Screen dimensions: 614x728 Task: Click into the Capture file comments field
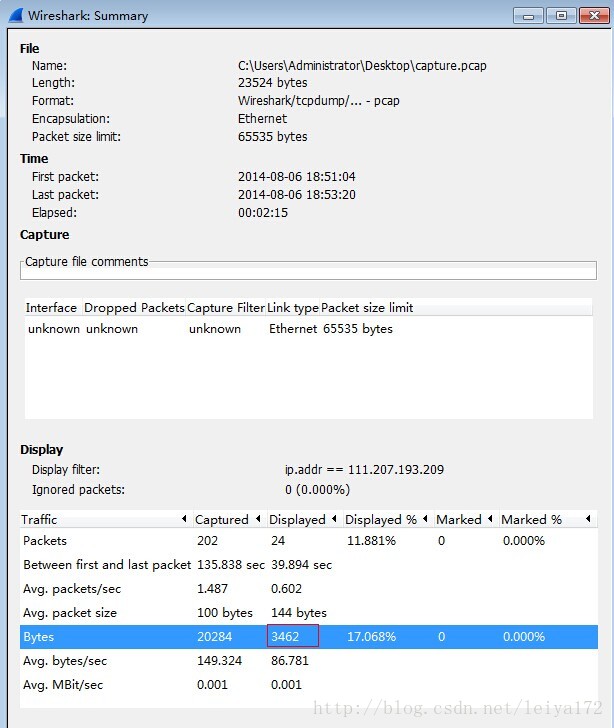pos(308,271)
